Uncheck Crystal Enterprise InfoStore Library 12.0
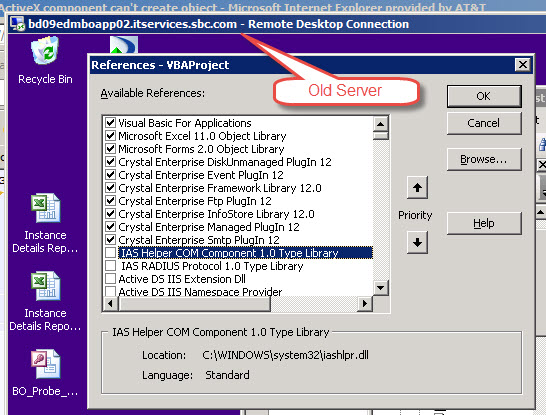This screenshot has height=415, width=546. (x=110, y=213)
